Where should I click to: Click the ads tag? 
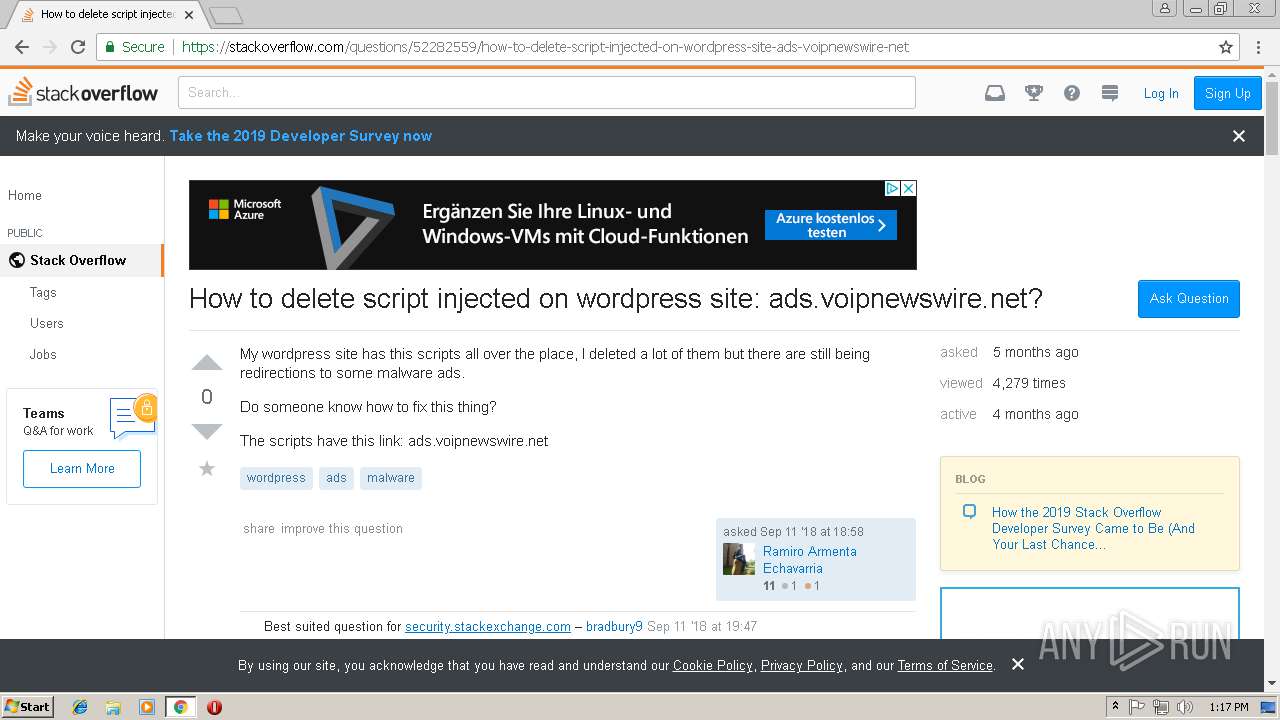click(336, 478)
